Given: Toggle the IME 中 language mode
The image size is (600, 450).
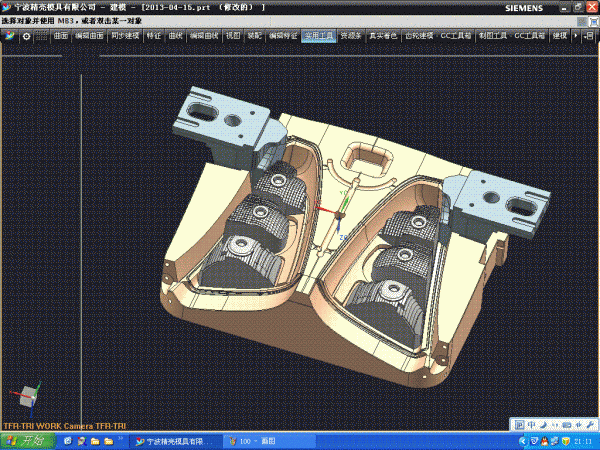Looking at the screenshot, I should click(532, 425).
